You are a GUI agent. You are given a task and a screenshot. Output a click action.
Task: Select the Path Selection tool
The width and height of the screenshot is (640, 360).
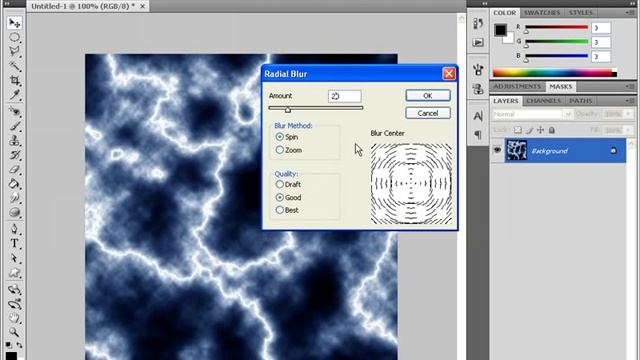[x=14, y=258]
